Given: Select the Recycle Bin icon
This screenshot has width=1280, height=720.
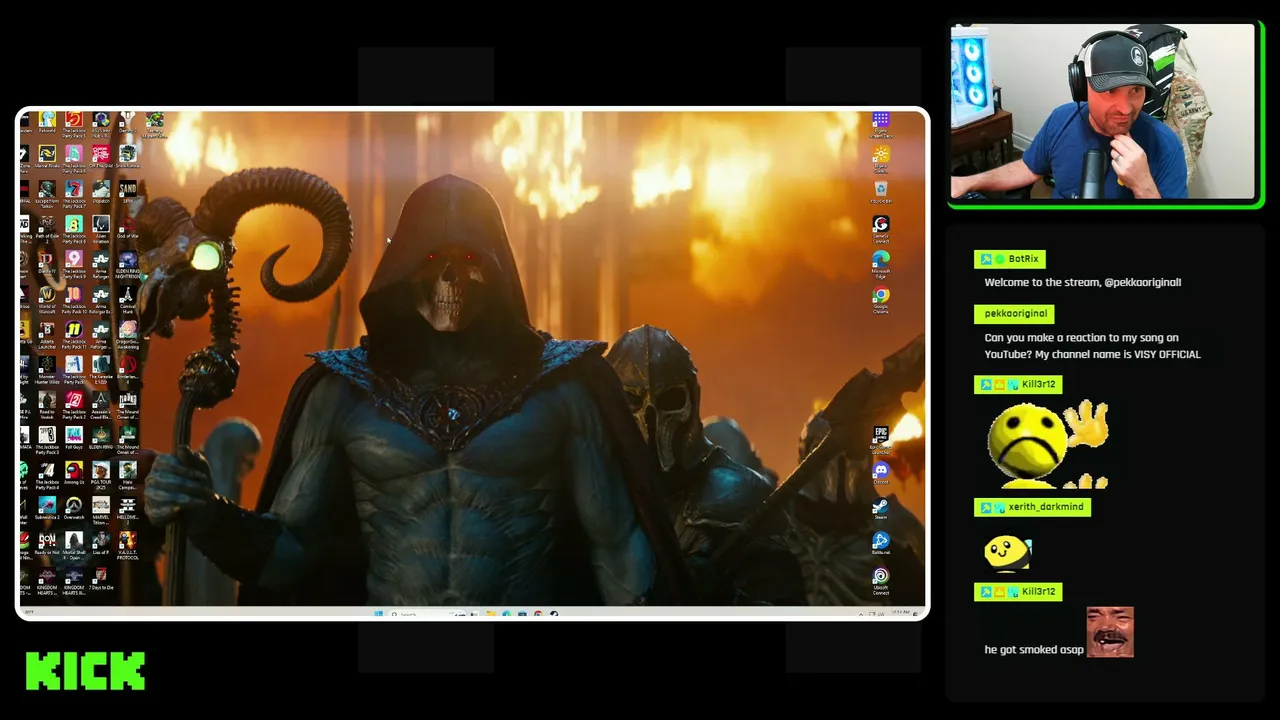Looking at the screenshot, I should pos(880,191).
